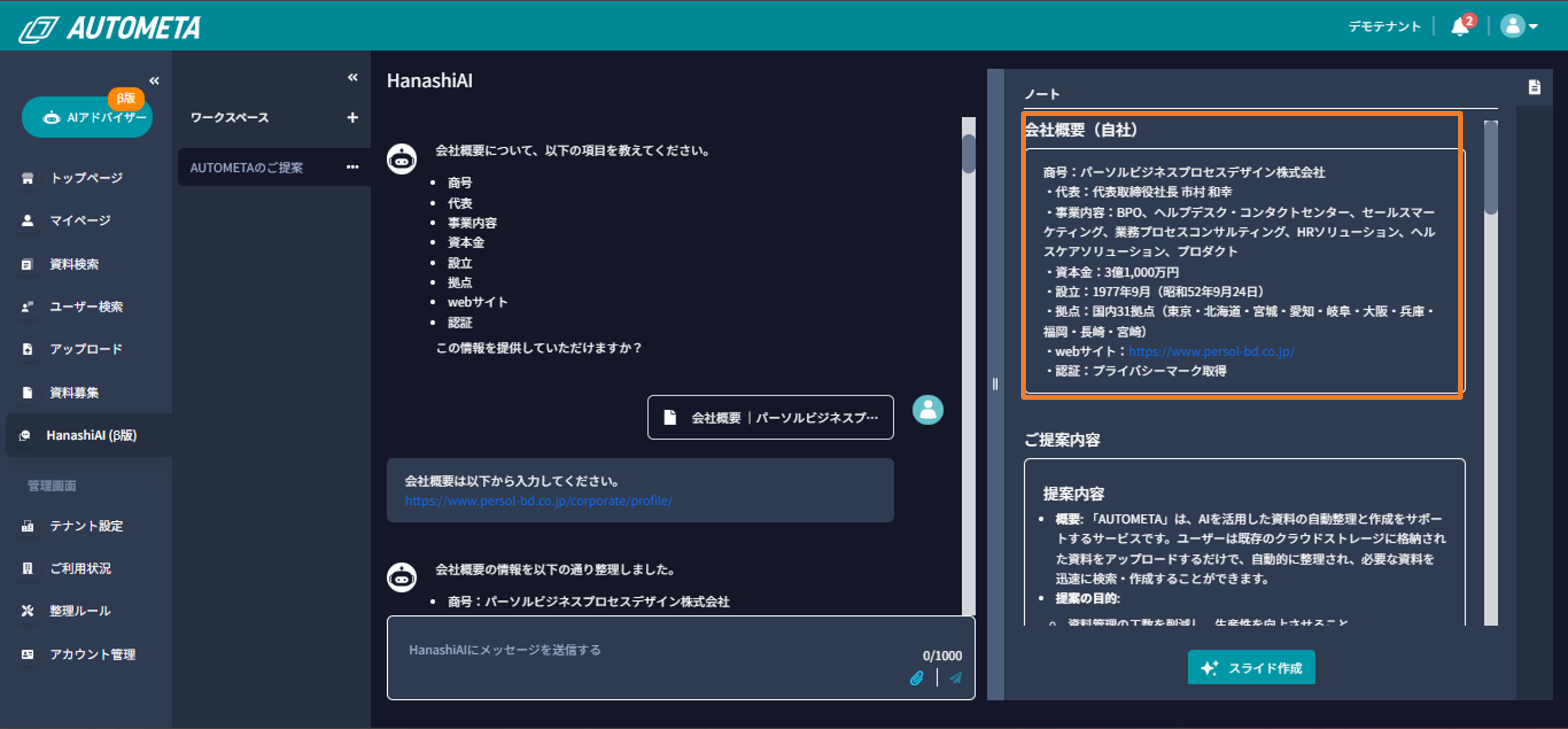Click the ご利用状況 building icon
Screen dimensions: 1568x729
point(28,568)
